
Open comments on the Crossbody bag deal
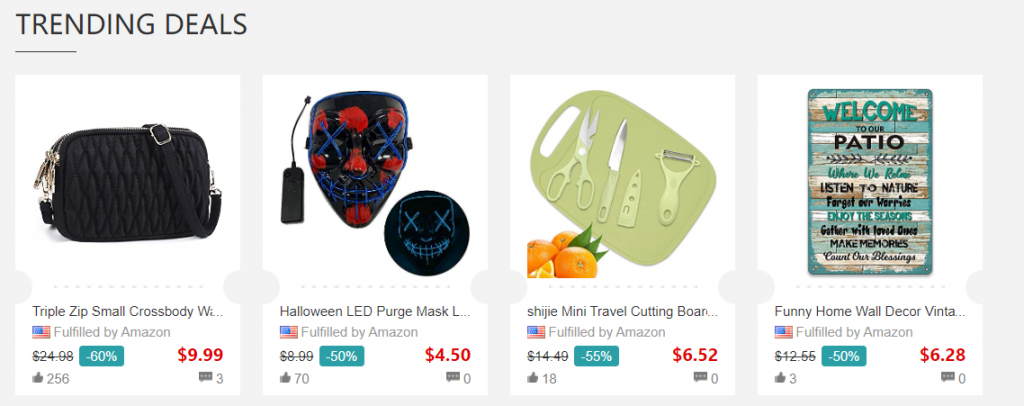(205, 377)
